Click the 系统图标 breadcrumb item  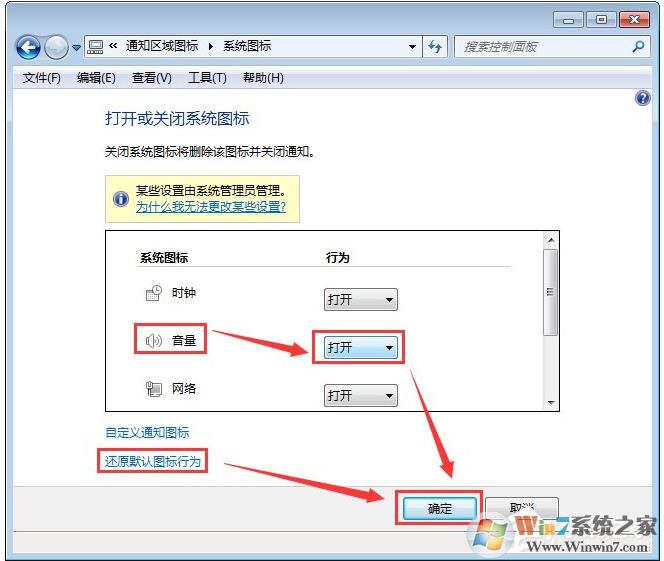coord(247,46)
